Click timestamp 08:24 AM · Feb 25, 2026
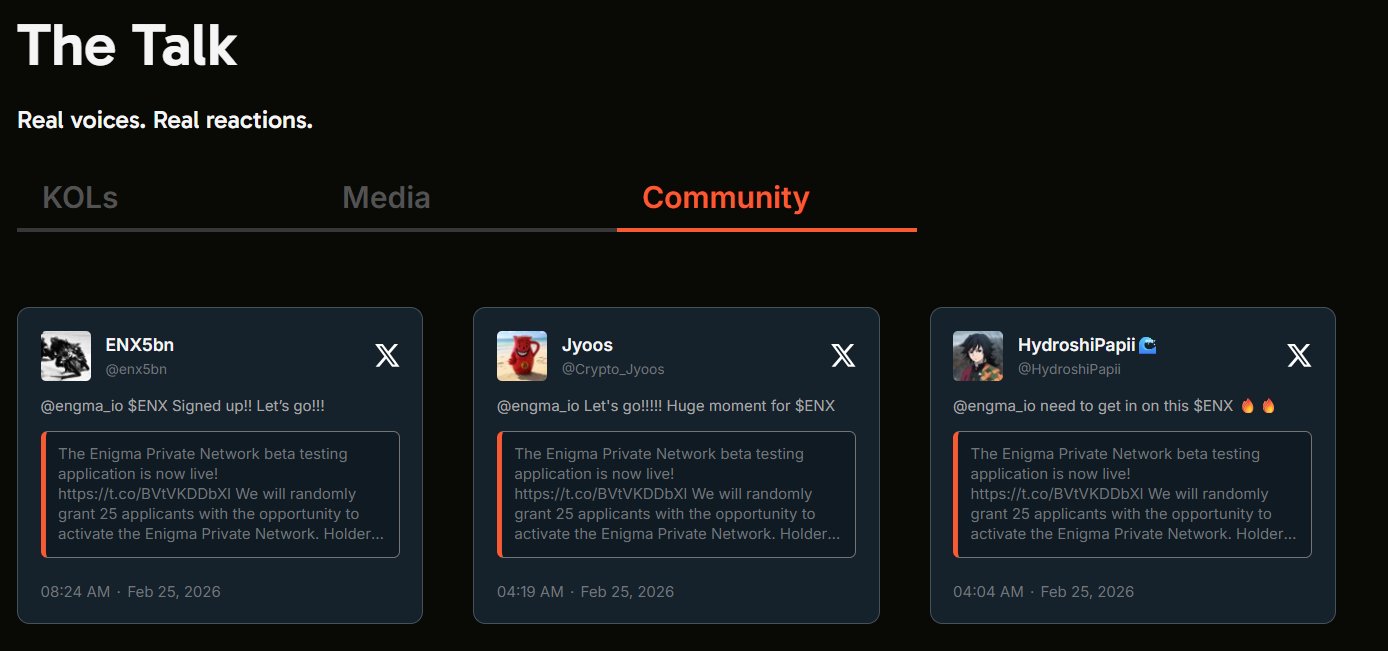 point(131,591)
